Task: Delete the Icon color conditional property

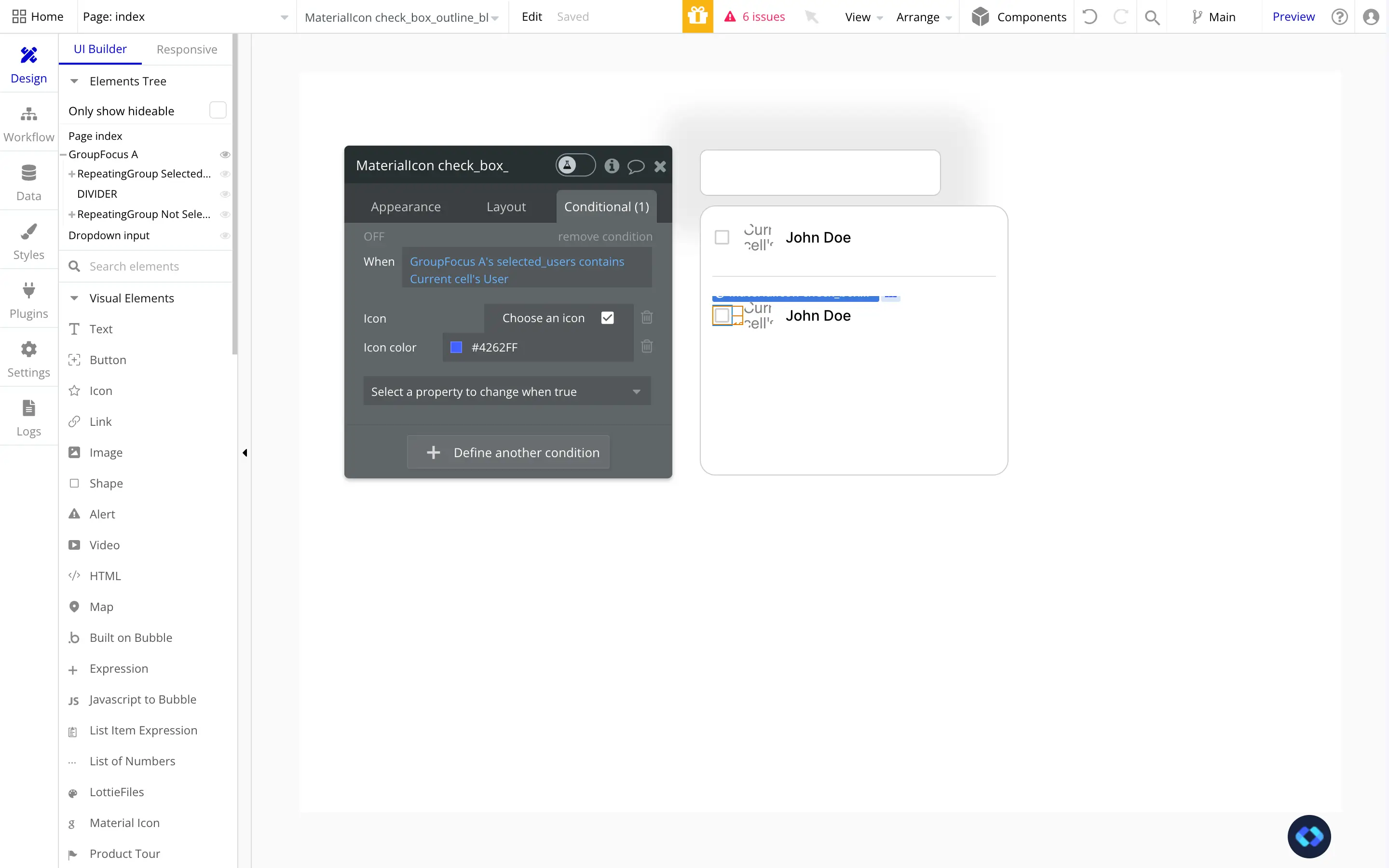Action: [647, 346]
